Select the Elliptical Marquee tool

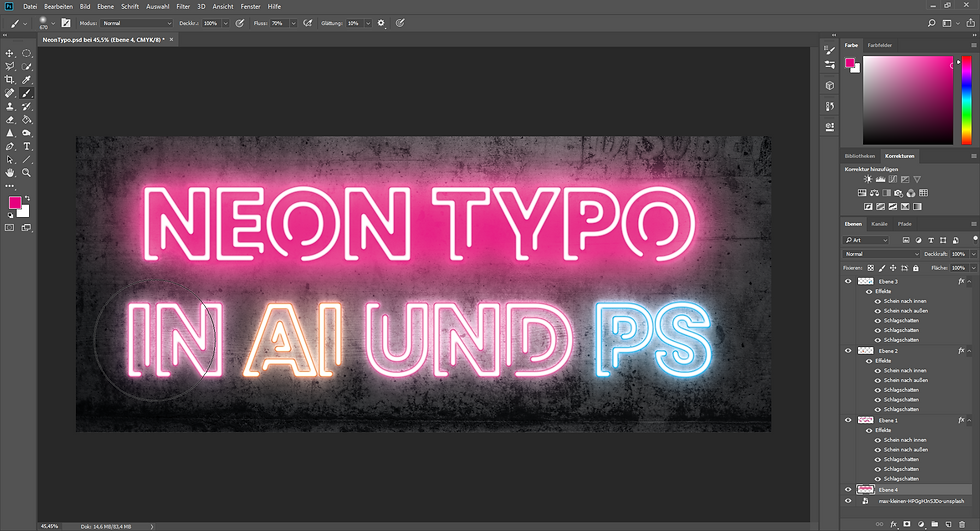pyautogui.click(x=27, y=54)
